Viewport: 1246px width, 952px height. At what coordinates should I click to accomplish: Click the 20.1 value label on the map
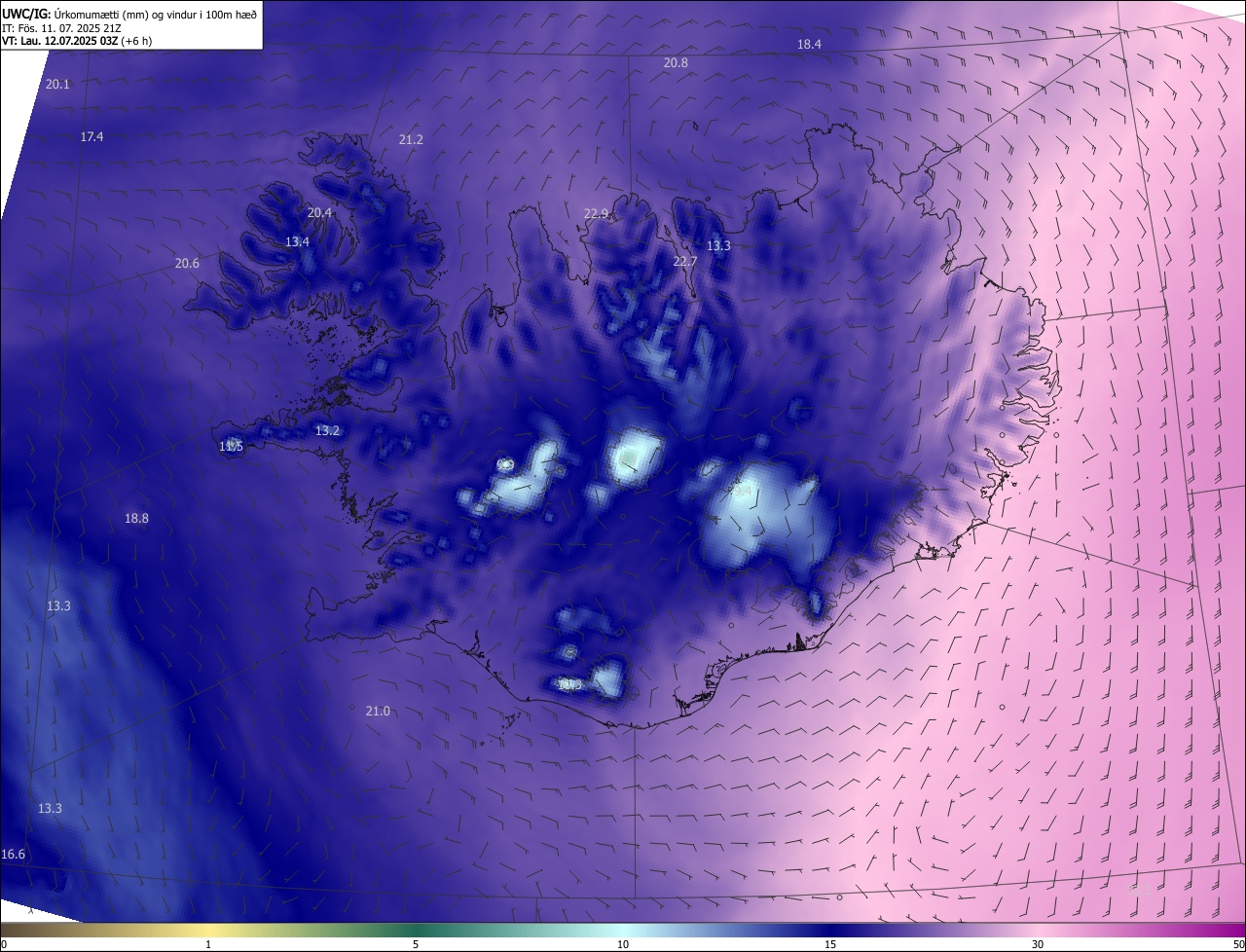click(57, 85)
